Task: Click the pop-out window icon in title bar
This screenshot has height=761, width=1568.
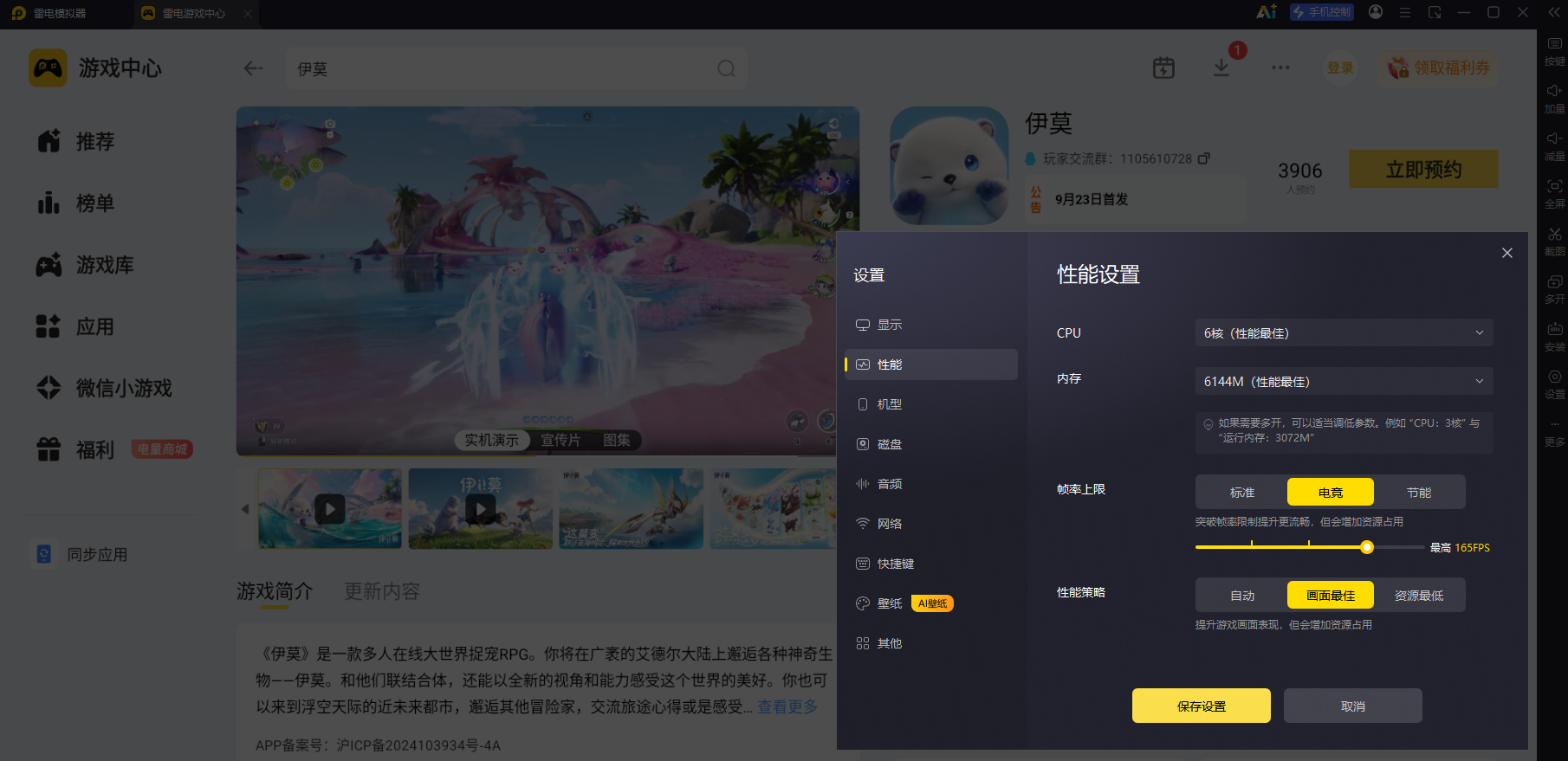Action: click(x=1435, y=12)
